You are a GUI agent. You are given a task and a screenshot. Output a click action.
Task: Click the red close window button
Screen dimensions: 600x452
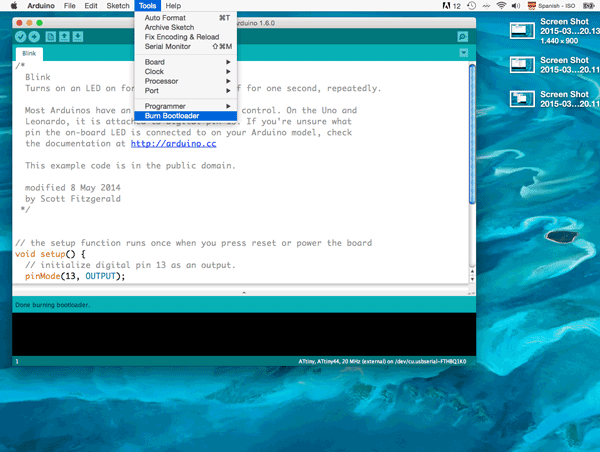19,23
